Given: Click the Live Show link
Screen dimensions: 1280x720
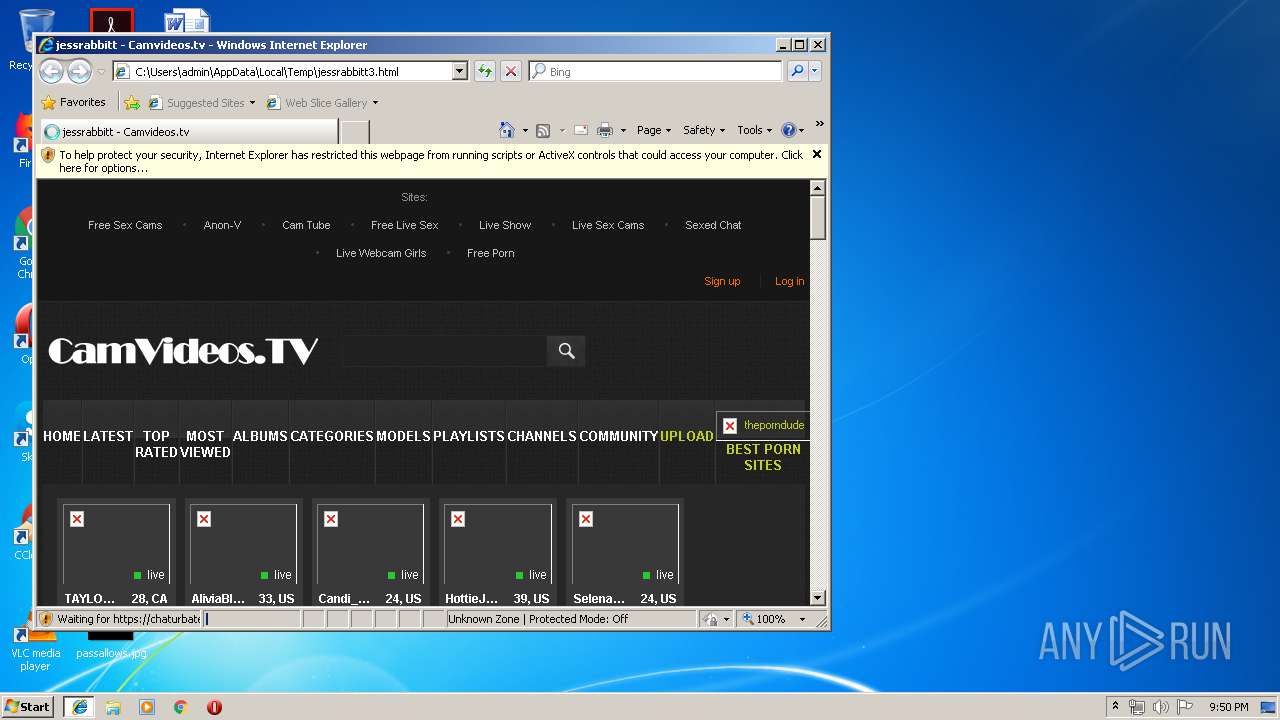Looking at the screenshot, I should pyautogui.click(x=505, y=225).
